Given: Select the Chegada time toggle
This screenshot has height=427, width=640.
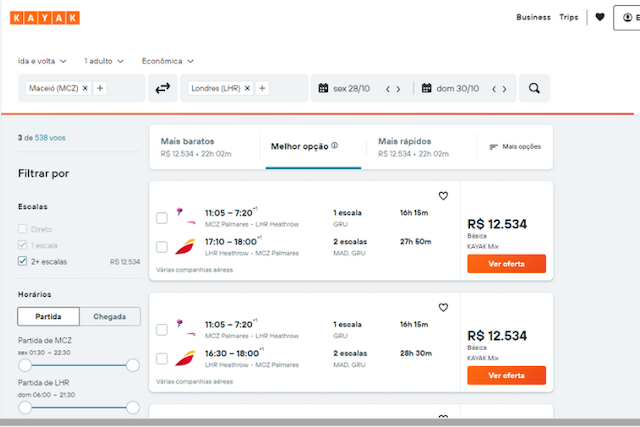Looking at the screenshot, I should 110,316.
